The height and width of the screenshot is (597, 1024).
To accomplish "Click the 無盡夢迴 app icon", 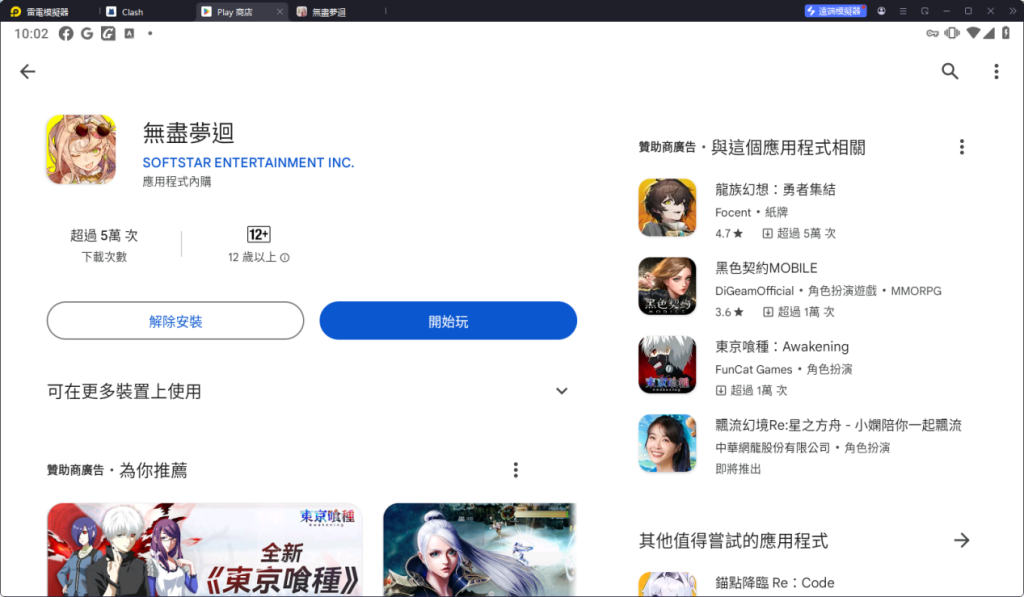I will tap(81, 150).
